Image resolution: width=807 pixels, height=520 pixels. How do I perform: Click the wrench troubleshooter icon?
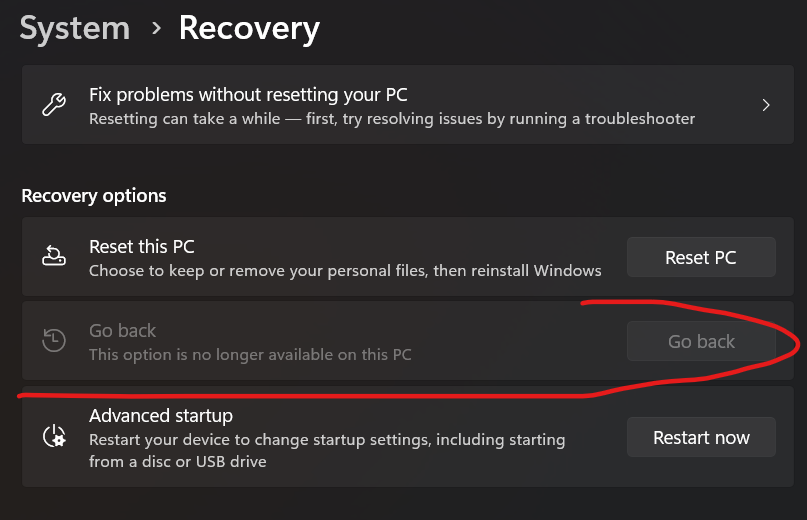[x=54, y=105]
